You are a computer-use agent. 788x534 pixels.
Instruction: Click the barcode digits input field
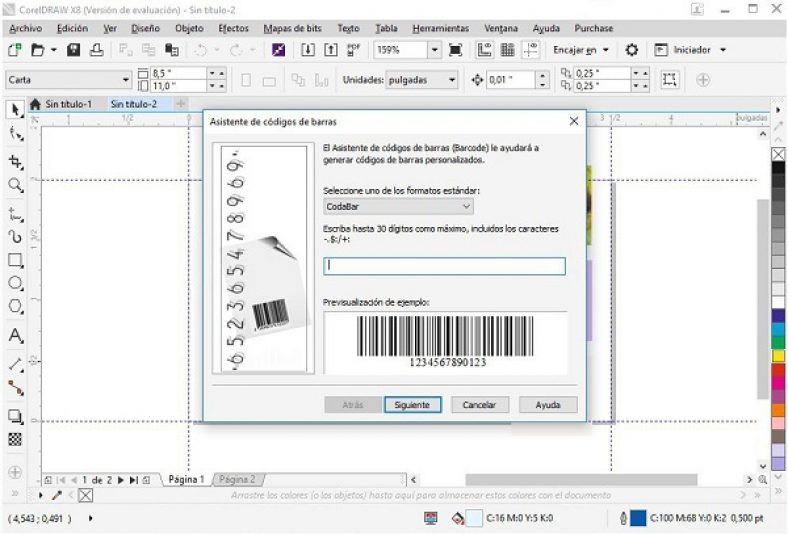pyautogui.click(x=444, y=266)
